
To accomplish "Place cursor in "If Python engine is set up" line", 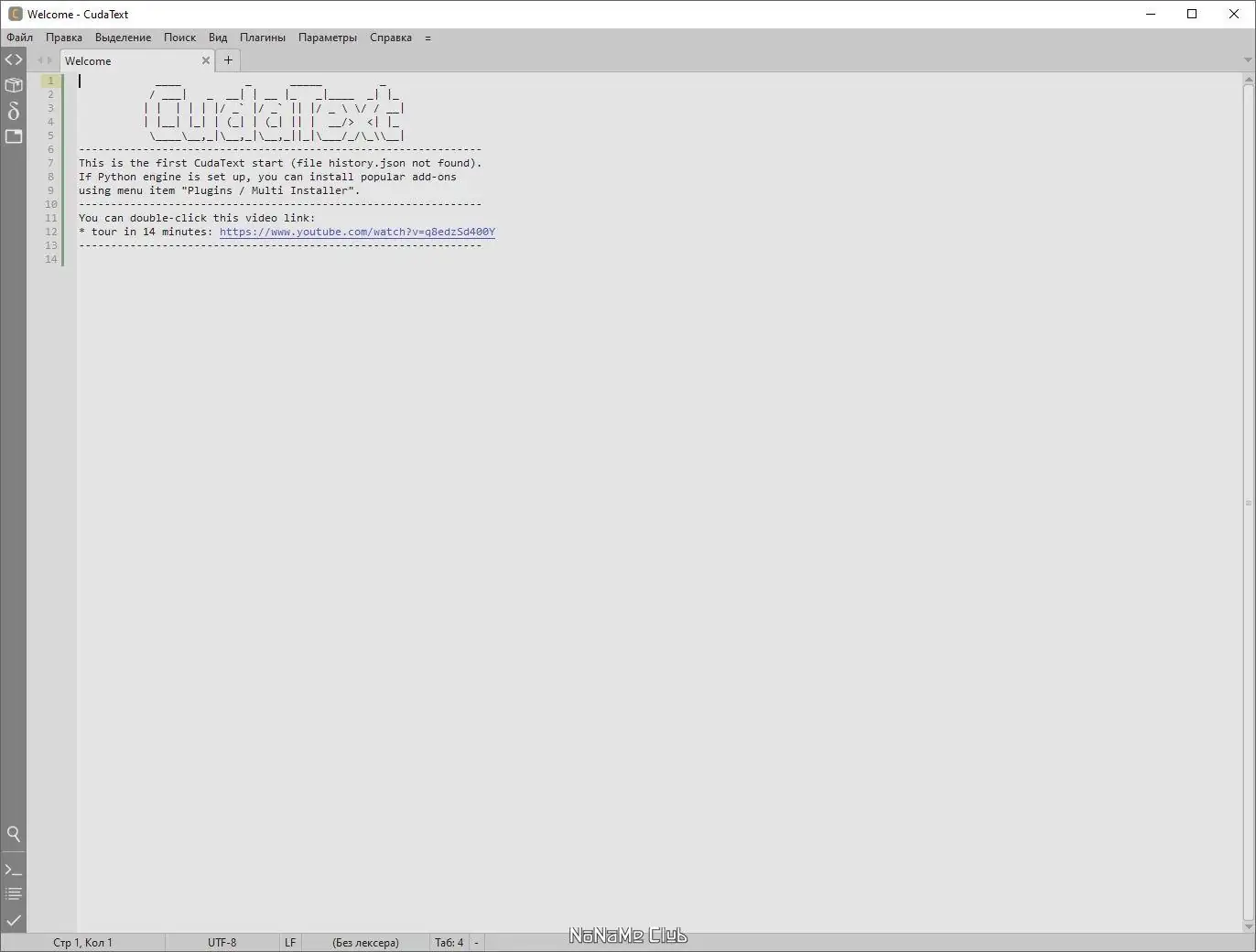I will (x=267, y=177).
